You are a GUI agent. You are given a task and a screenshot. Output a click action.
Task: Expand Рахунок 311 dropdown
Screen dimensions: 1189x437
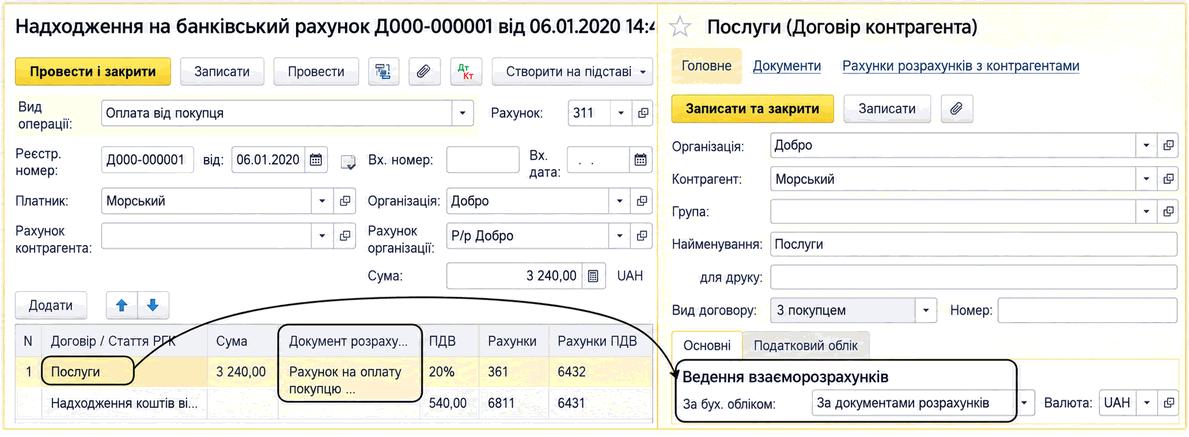(622, 113)
